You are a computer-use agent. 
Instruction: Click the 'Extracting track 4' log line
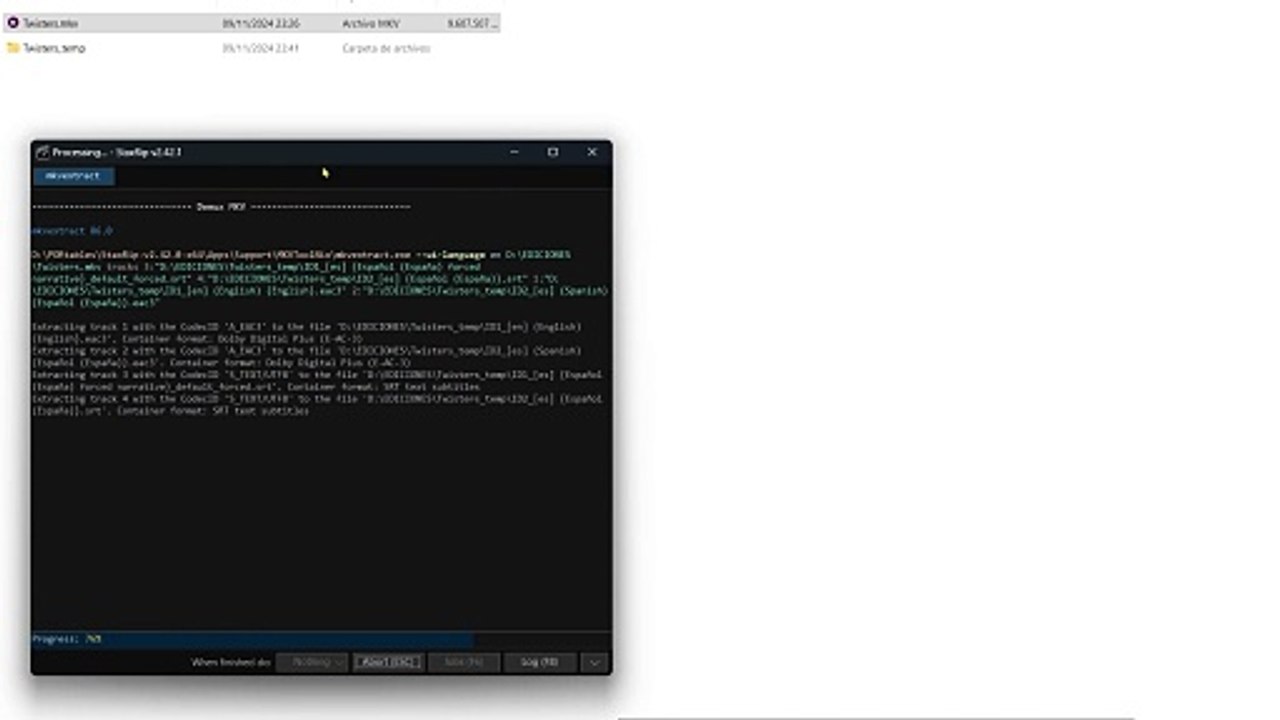point(317,405)
